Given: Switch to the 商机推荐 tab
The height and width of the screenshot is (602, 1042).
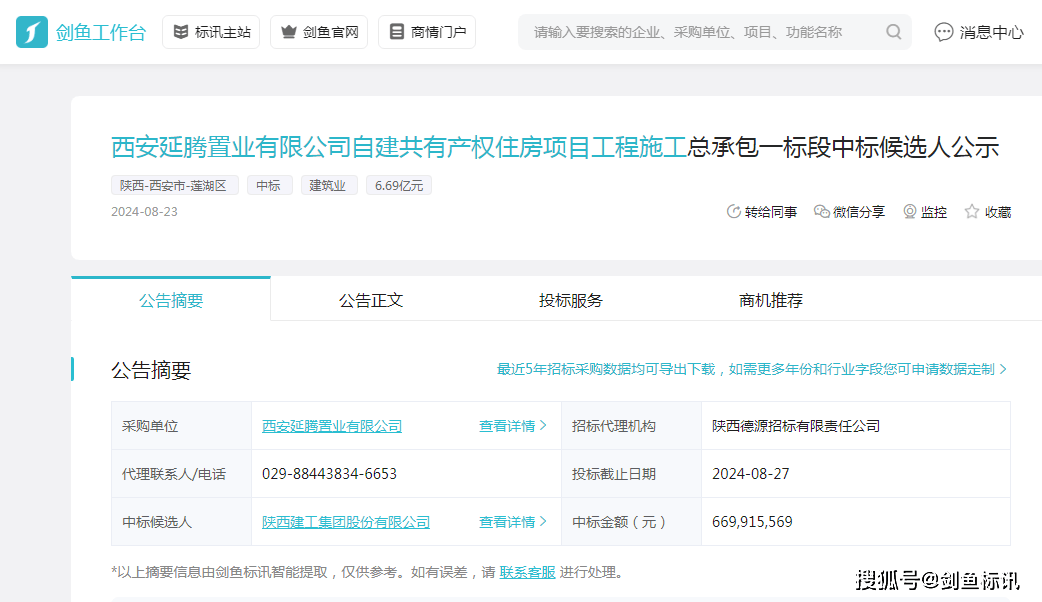Looking at the screenshot, I should [771, 300].
